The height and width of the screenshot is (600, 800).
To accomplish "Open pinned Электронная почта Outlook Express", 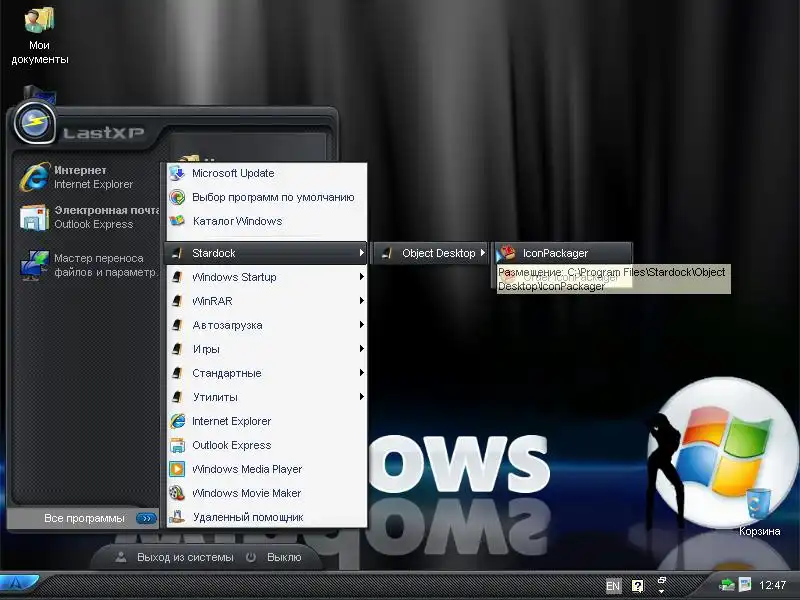I will (88, 217).
